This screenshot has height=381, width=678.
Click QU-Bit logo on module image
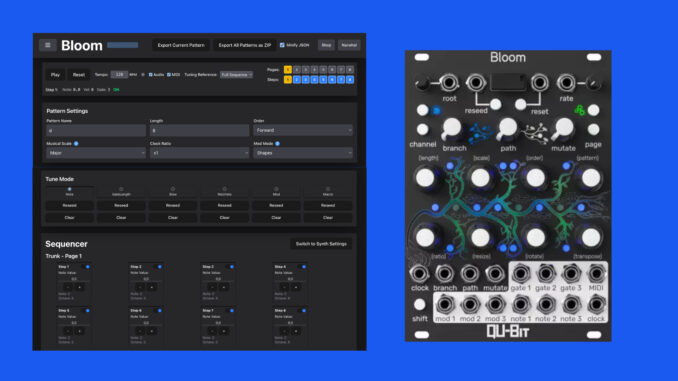508,331
